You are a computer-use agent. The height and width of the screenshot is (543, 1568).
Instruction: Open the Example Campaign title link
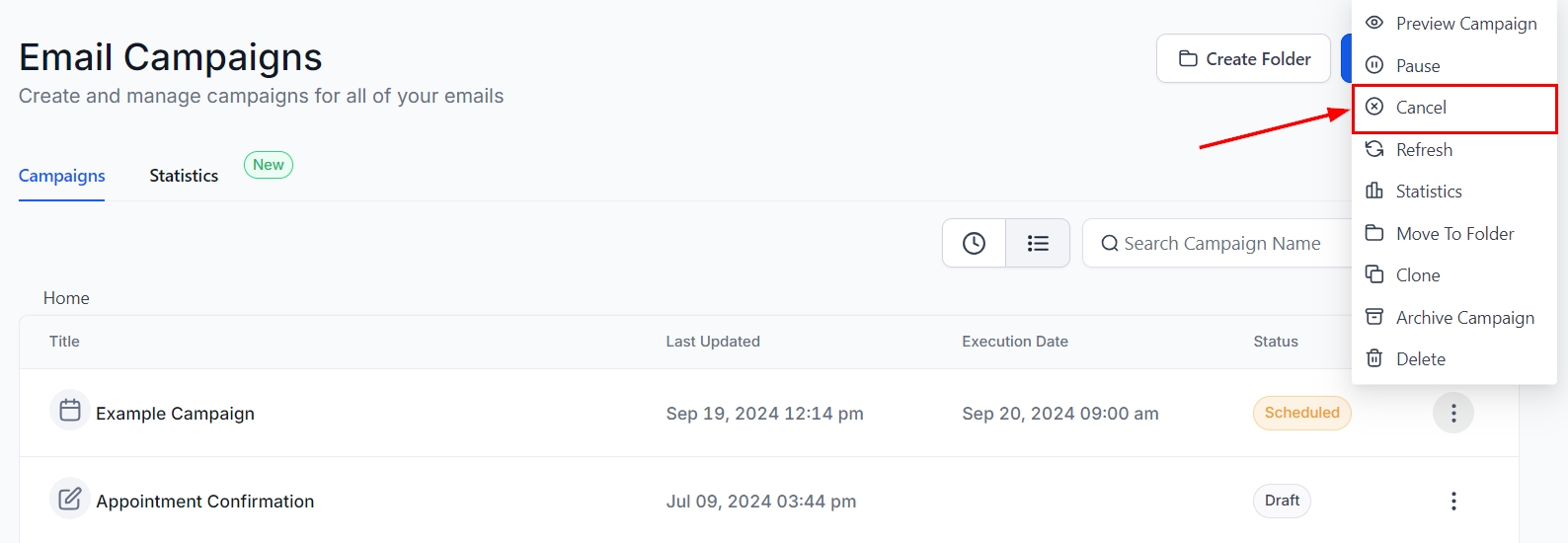175,414
